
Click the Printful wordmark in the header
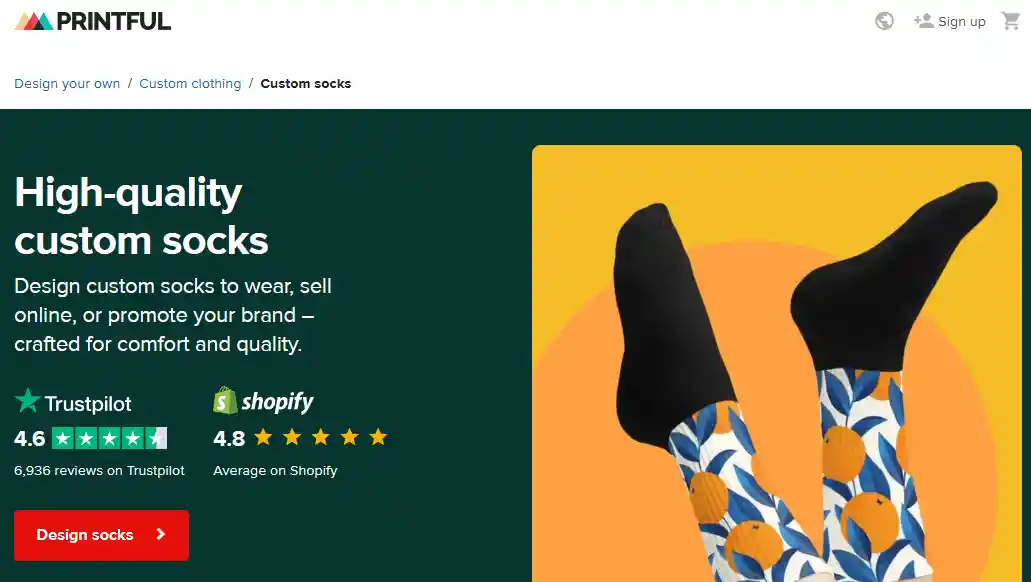115,19
